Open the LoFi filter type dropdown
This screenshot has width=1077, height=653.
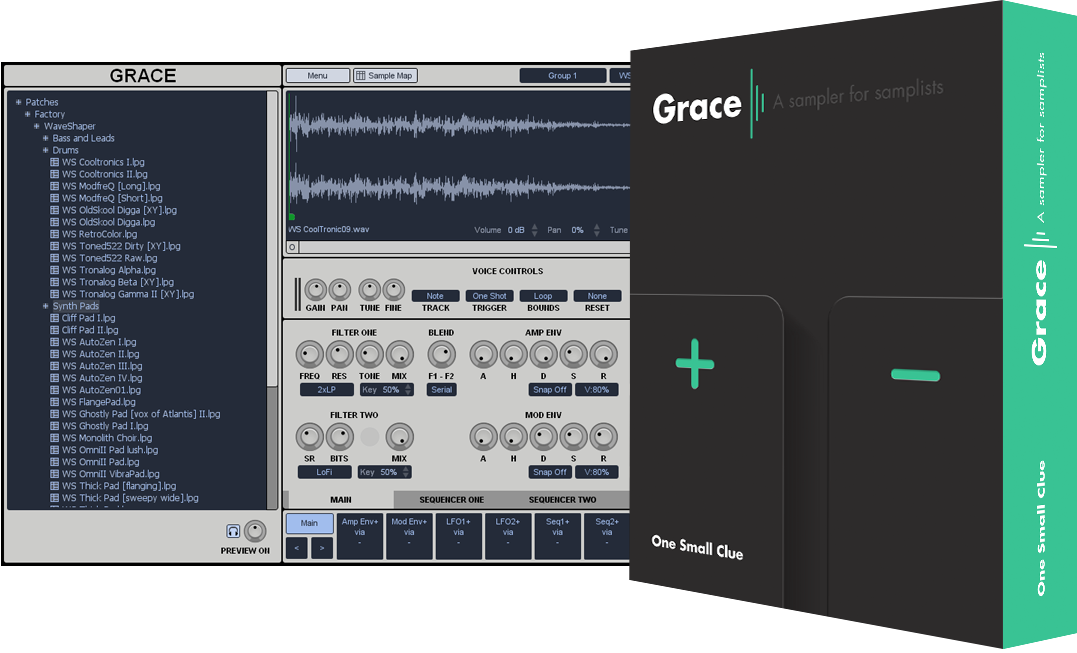(x=326, y=472)
